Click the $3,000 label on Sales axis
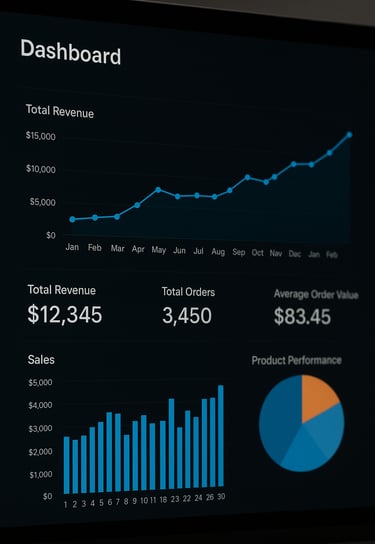 pos(40,428)
